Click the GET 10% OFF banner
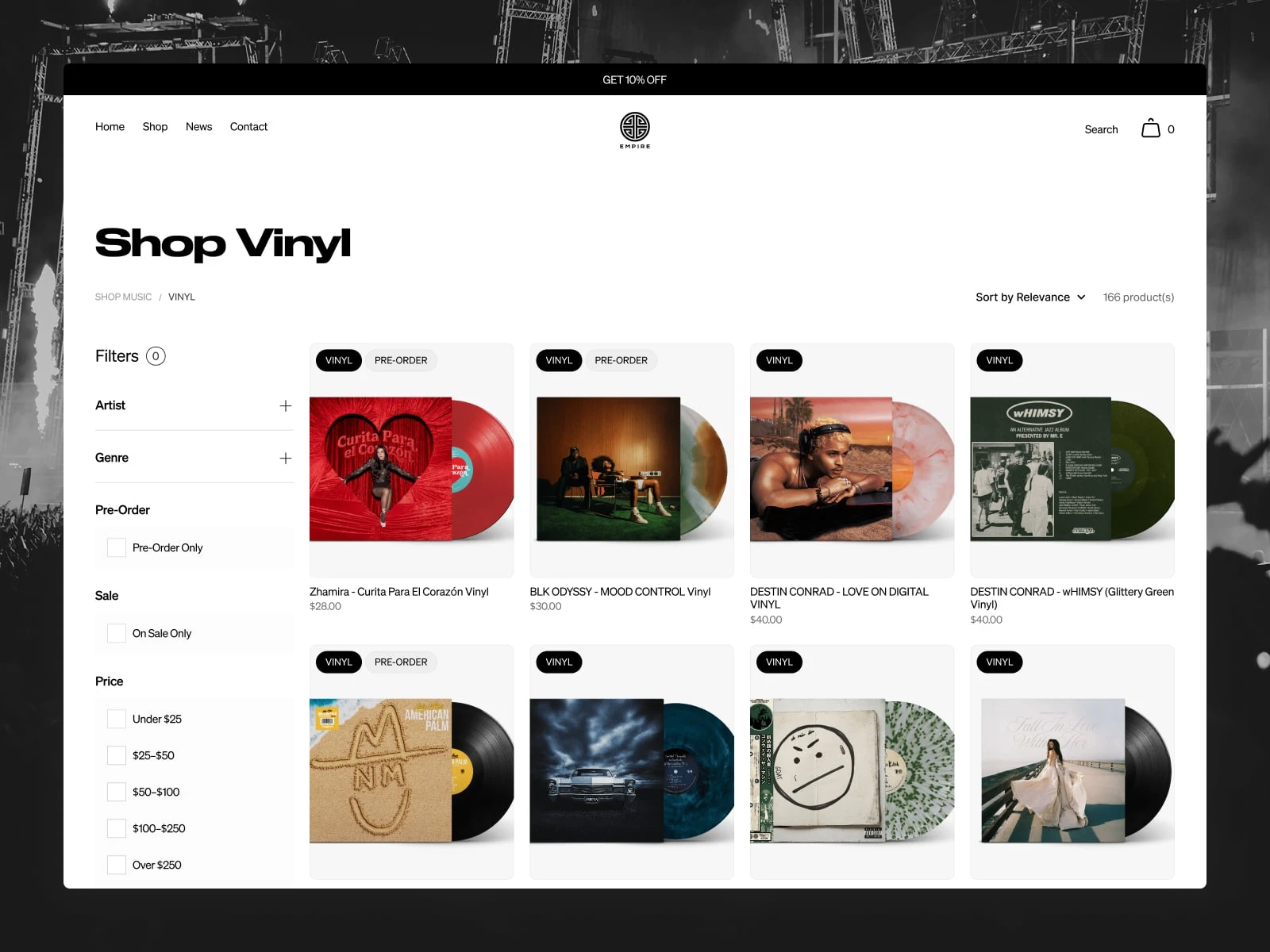The height and width of the screenshot is (952, 1270). click(x=635, y=79)
